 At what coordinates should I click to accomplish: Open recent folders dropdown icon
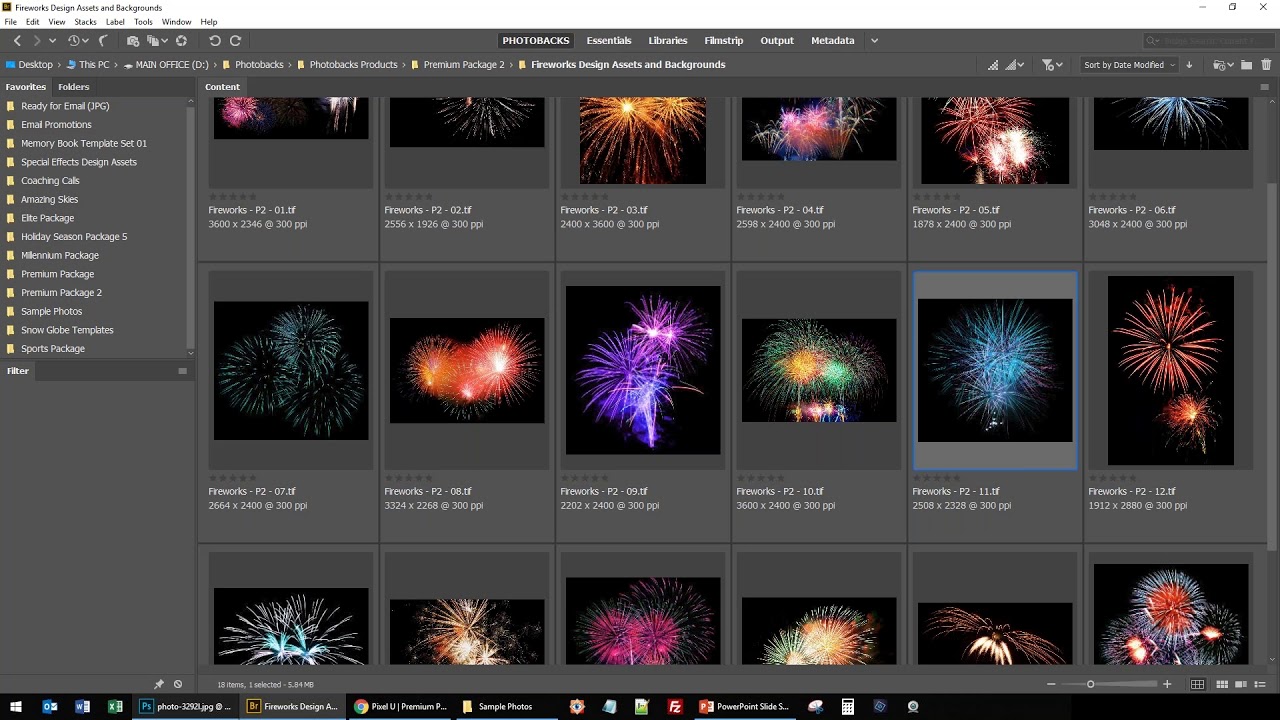coord(1222,65)
